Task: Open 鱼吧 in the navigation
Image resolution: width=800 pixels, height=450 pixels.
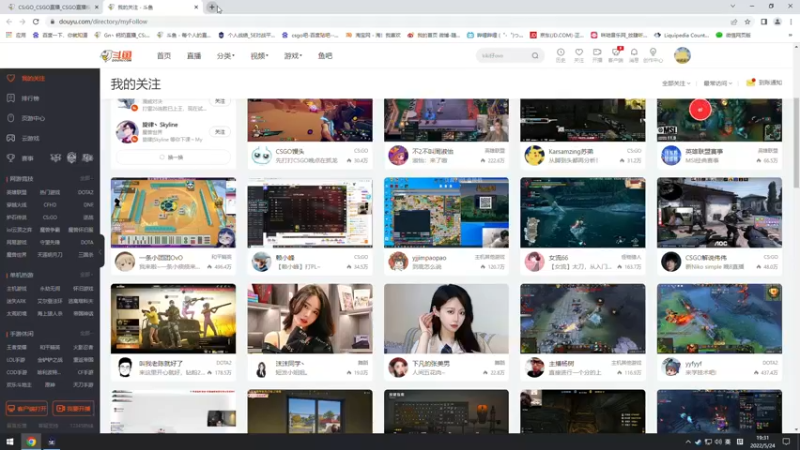Action: (325, 56)
